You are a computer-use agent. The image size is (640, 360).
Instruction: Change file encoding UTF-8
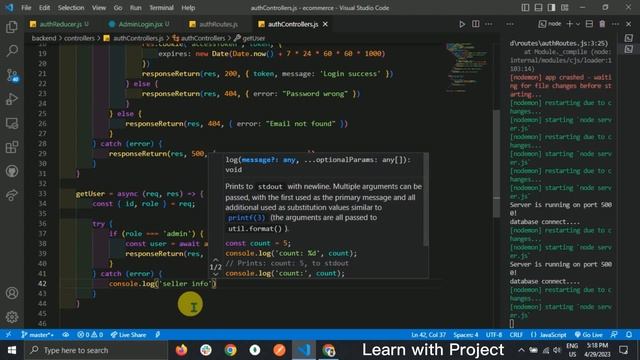coord(493,335)
